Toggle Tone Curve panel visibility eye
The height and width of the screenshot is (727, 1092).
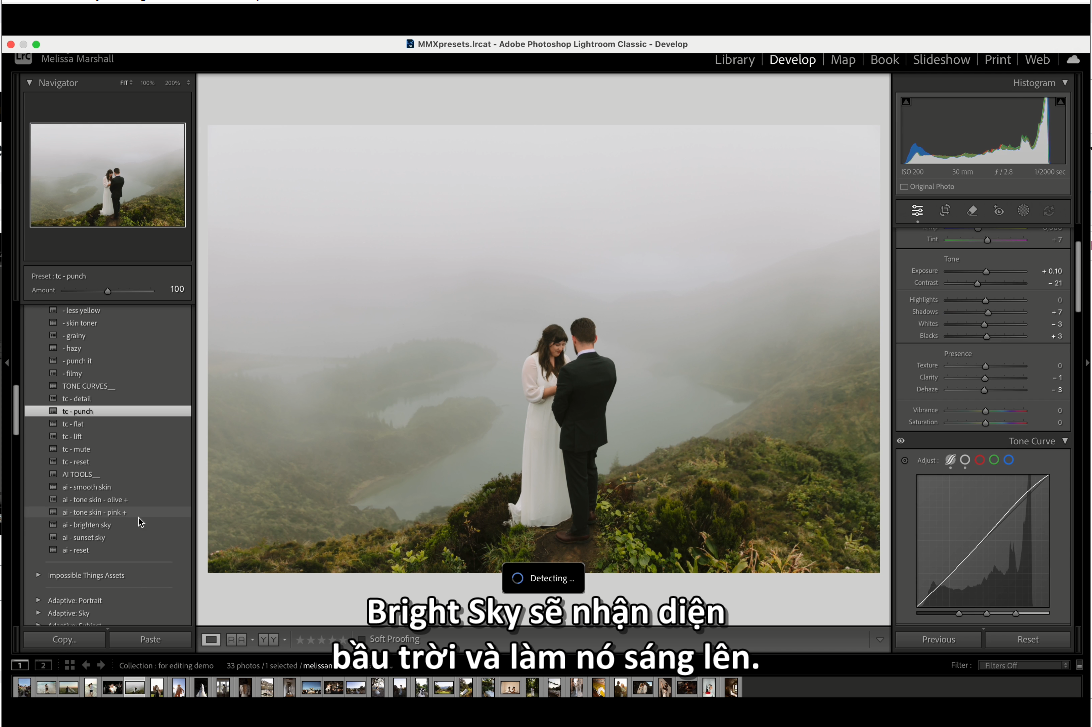[x=901, y=441]
